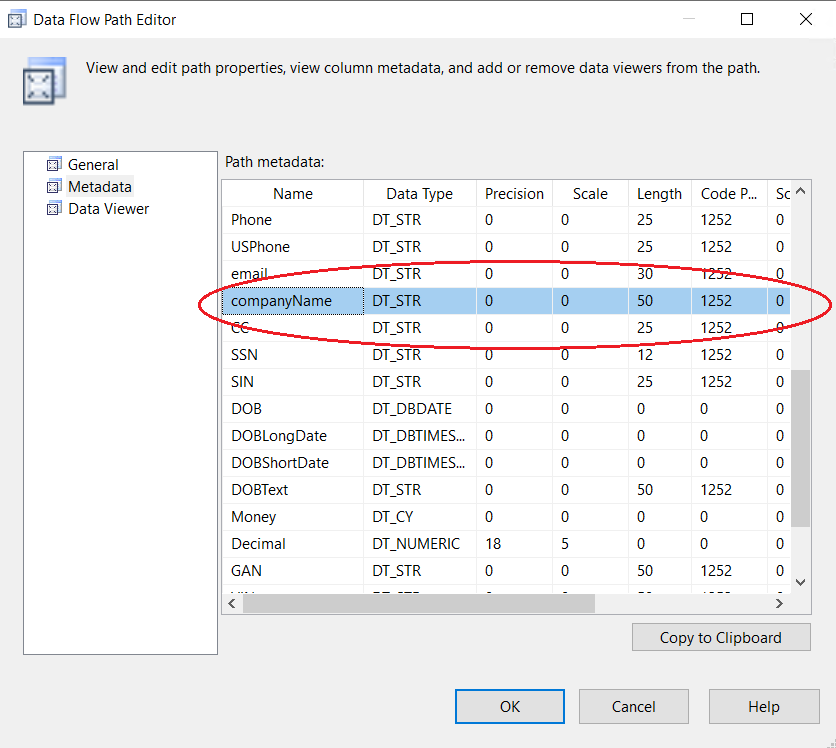Open Help for this dialog
836x748 pixels.
coord(763,706)
